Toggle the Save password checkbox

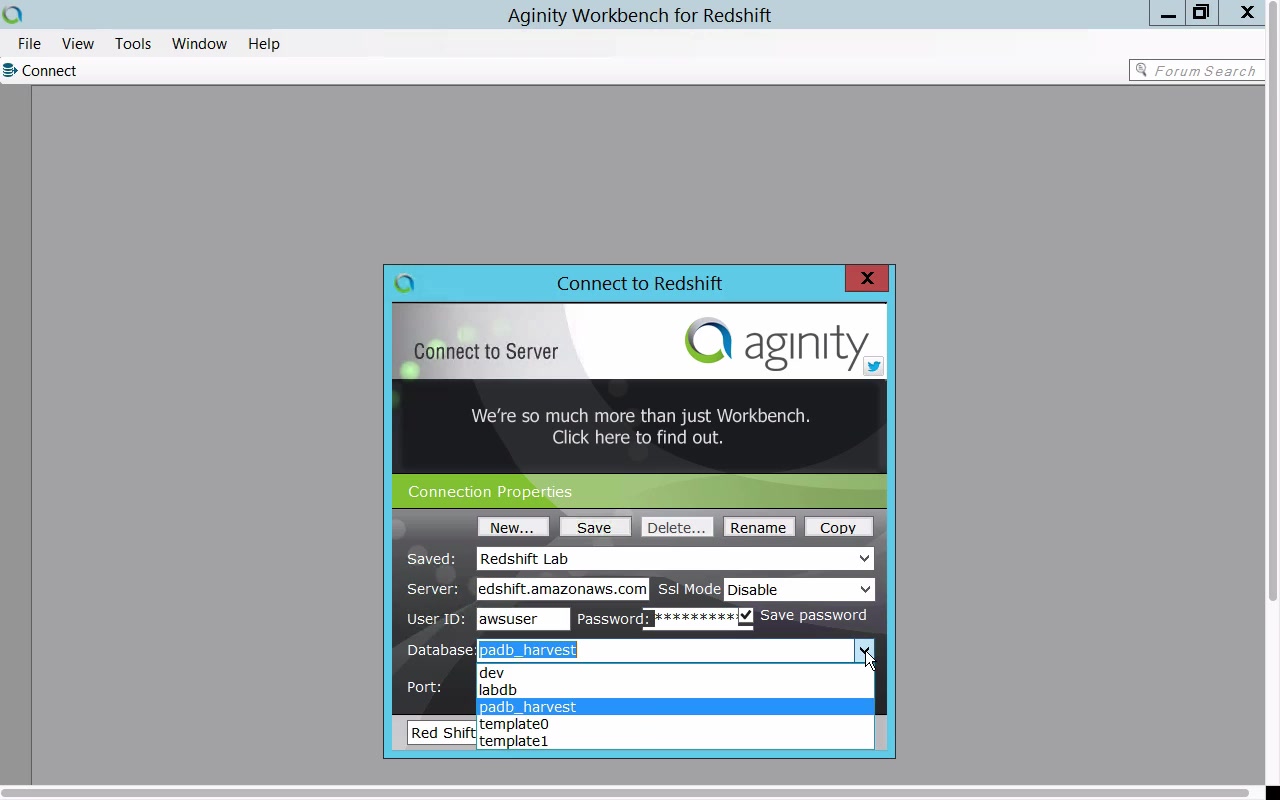click(746, 615)
